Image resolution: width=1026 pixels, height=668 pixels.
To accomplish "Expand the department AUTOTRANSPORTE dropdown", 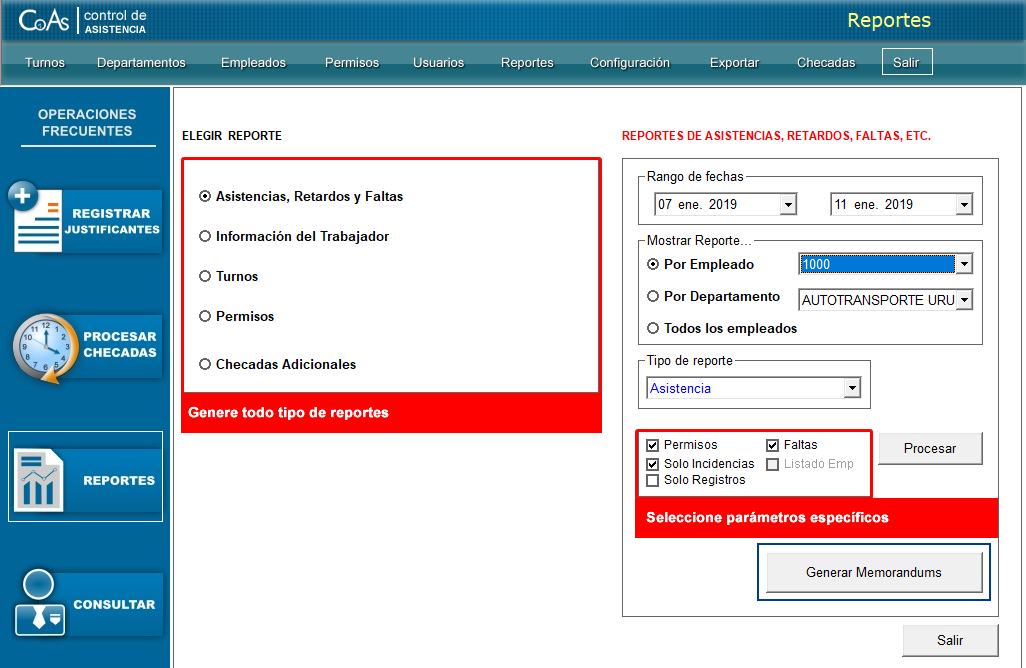I will [x=963, y=300].
